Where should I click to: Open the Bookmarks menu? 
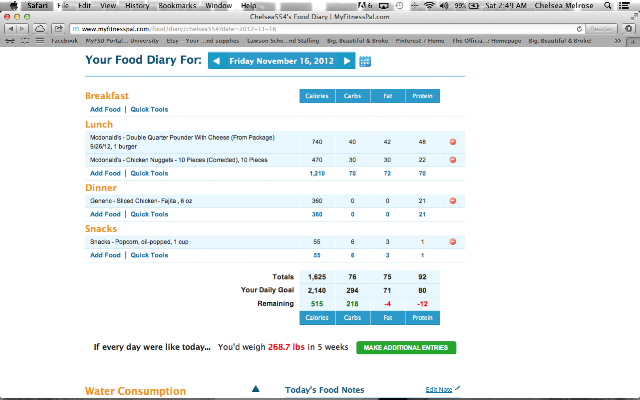[177, 6]
